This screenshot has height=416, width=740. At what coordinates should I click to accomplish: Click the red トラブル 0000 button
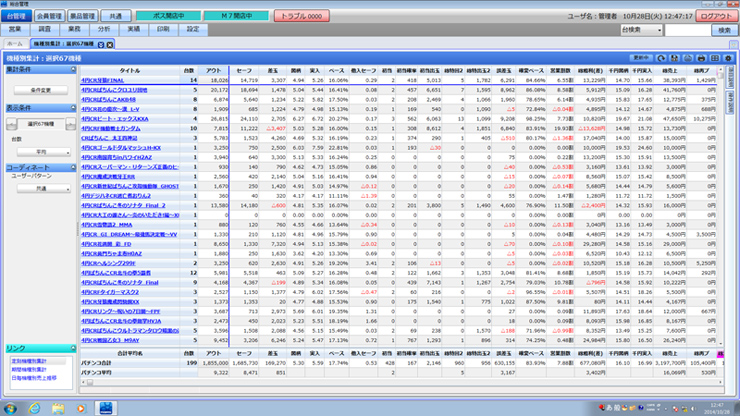tap(302, 16)
